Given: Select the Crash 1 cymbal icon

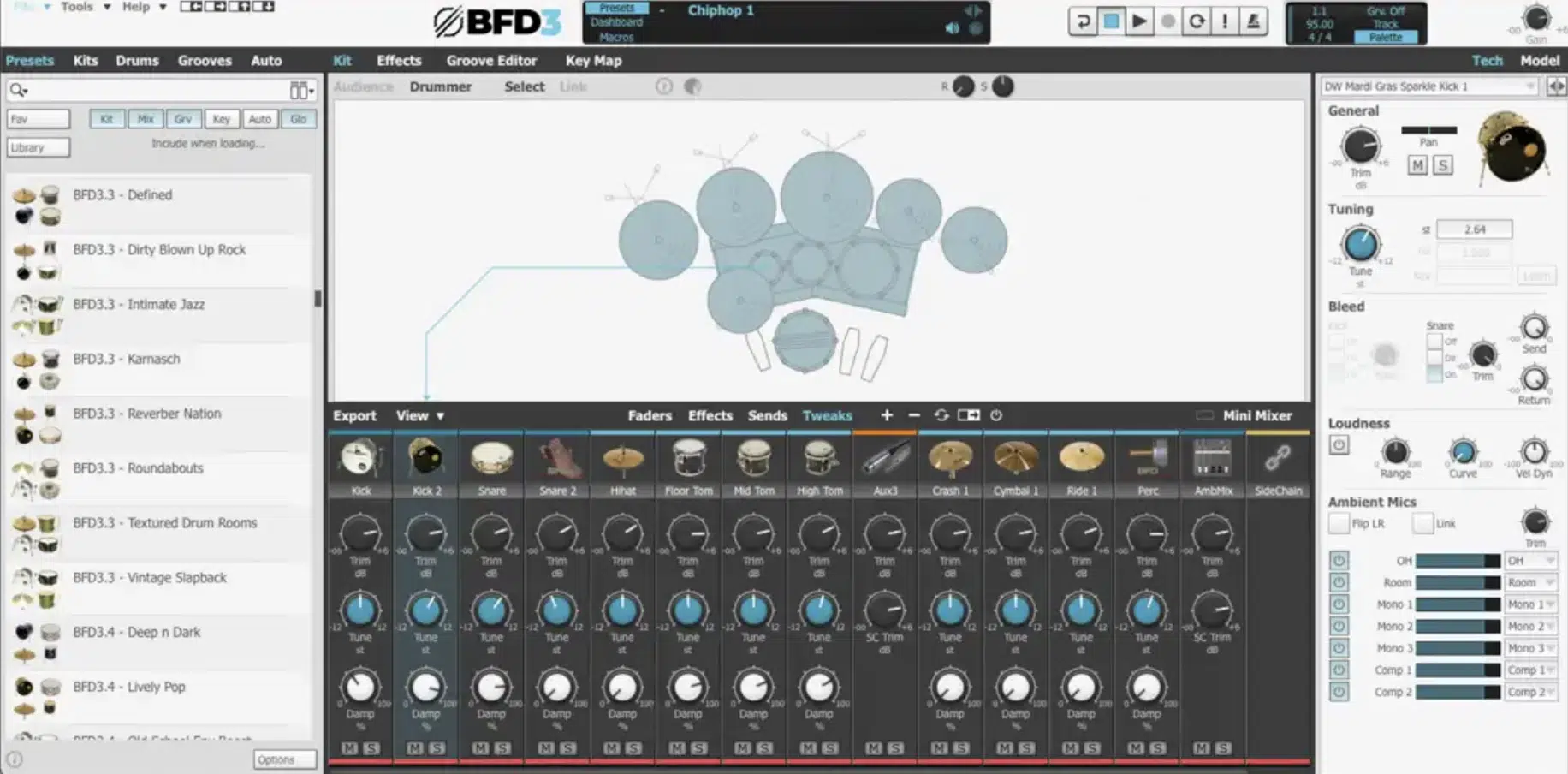Looking at the screenshot, I should click(x=950, y=458).
